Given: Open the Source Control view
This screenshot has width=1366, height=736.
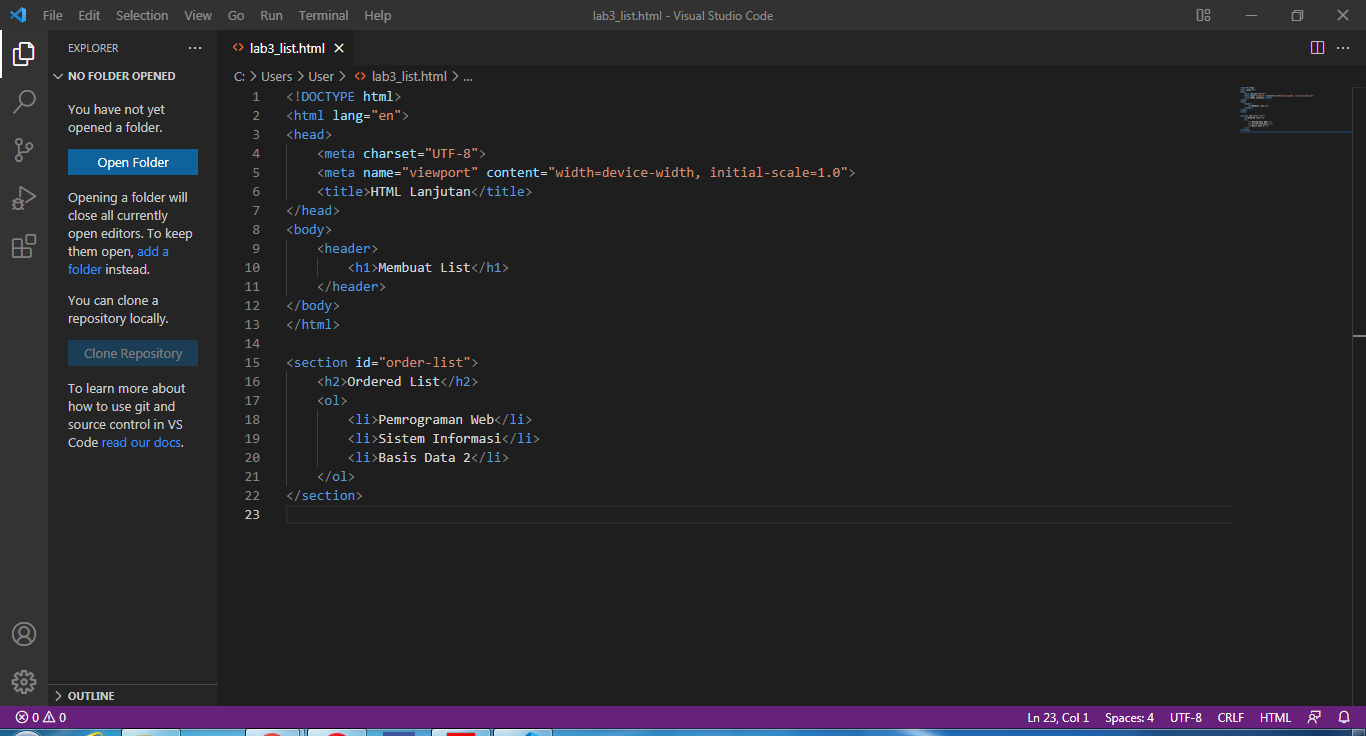Looking at the screenshot, I should (24, 149).
